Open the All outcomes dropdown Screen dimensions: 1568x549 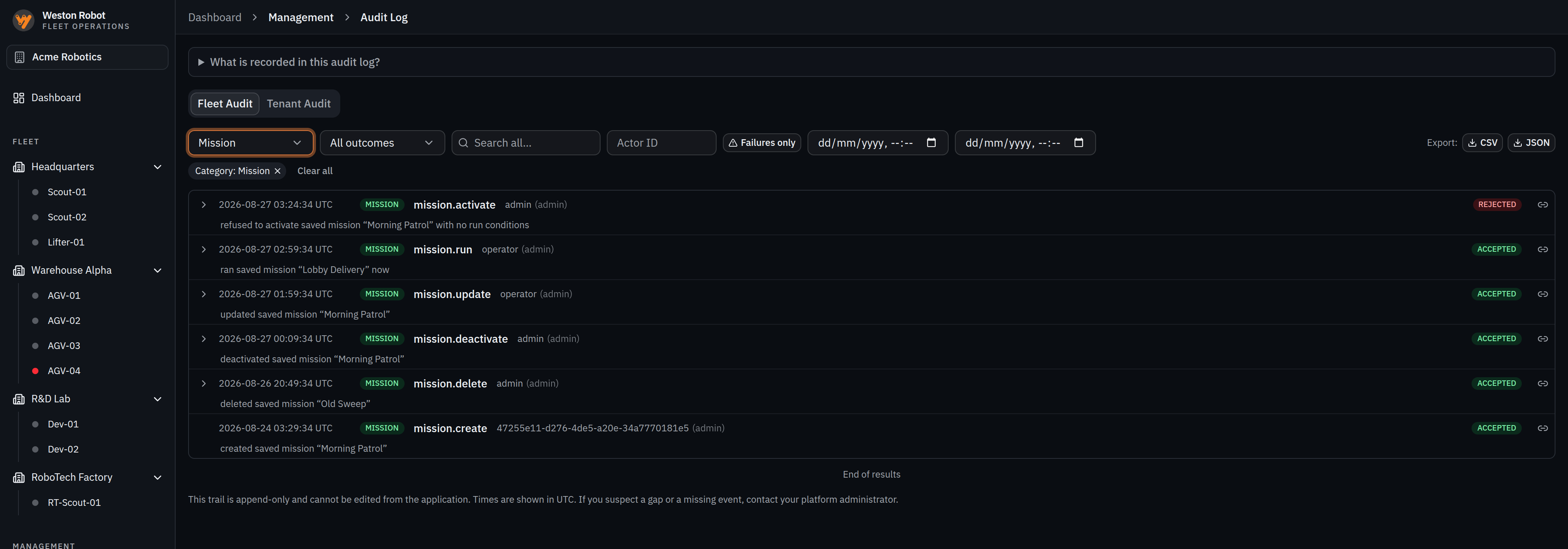tap(382, 143)
